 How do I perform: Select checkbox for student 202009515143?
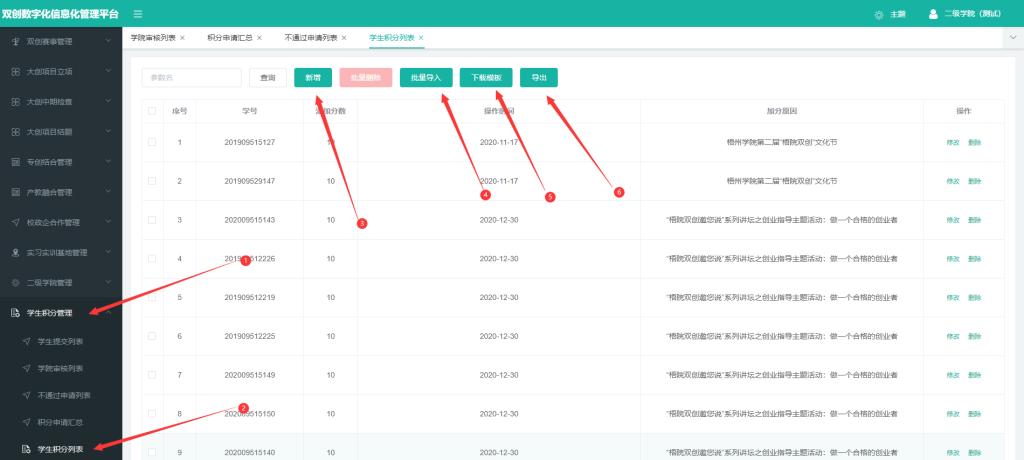[x=152, y=220]
